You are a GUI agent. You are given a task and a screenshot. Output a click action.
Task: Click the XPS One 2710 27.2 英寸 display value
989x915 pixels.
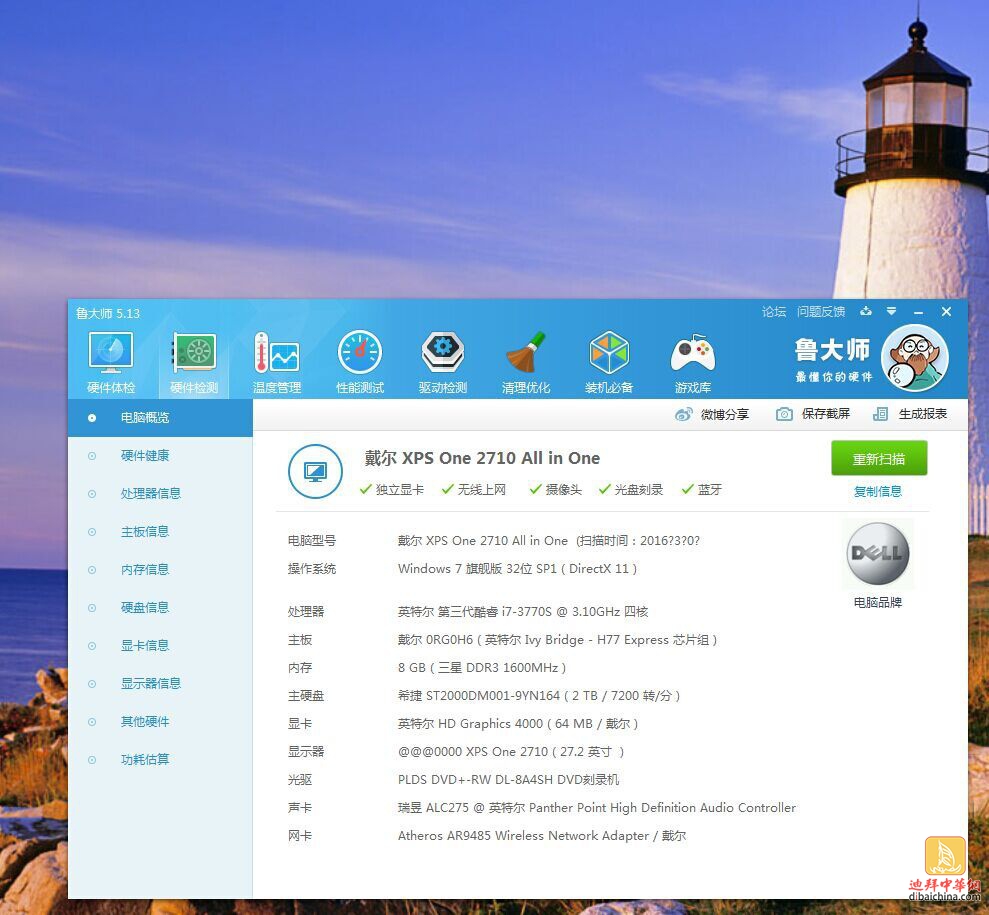pyautogui.click(x=511, y=752)
